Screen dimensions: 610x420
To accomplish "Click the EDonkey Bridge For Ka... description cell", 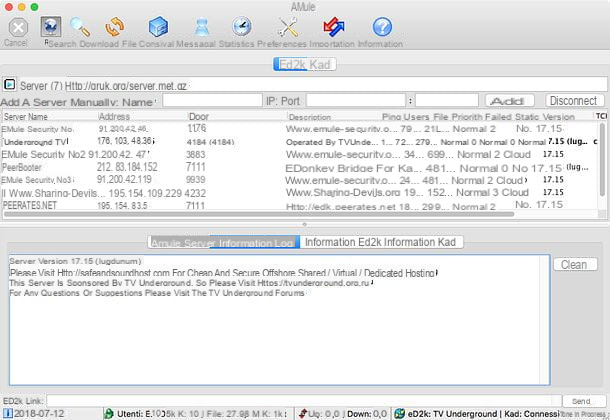I will [353, 168].
